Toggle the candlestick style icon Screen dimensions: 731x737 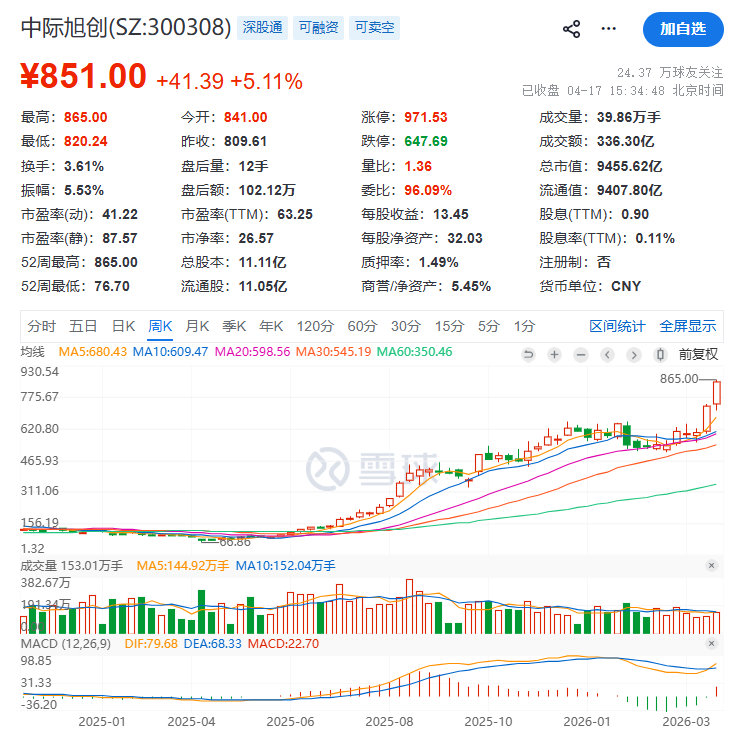click(x=660, y=354)
